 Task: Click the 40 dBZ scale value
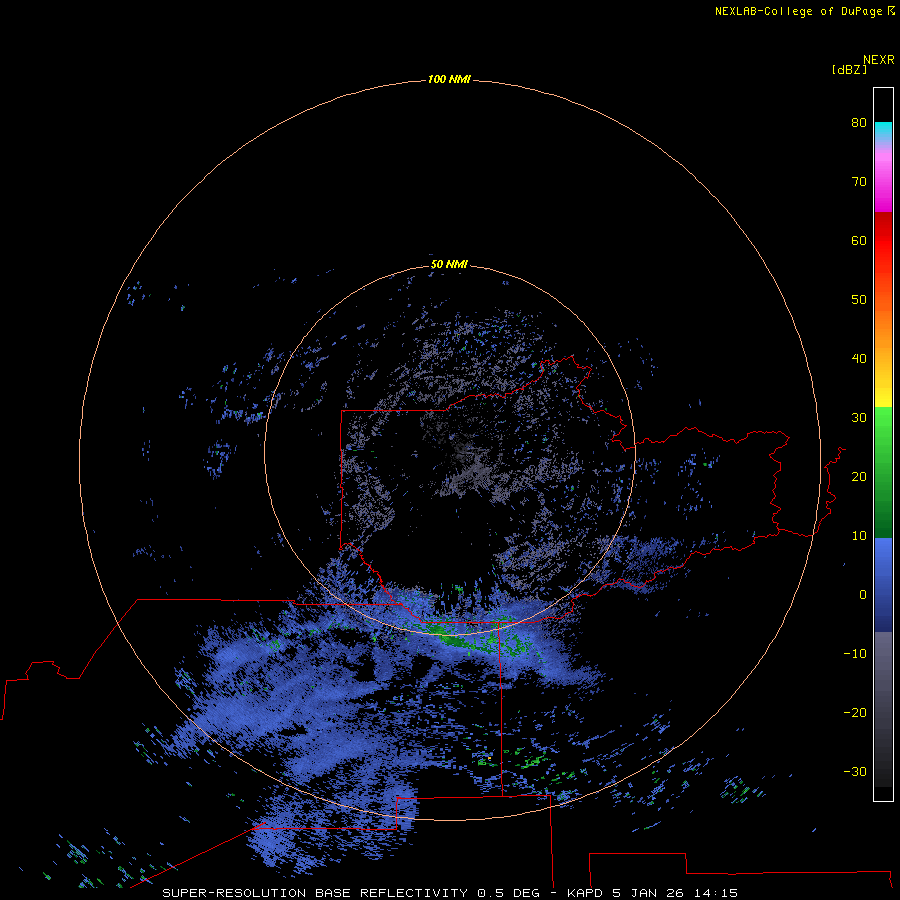859,359
